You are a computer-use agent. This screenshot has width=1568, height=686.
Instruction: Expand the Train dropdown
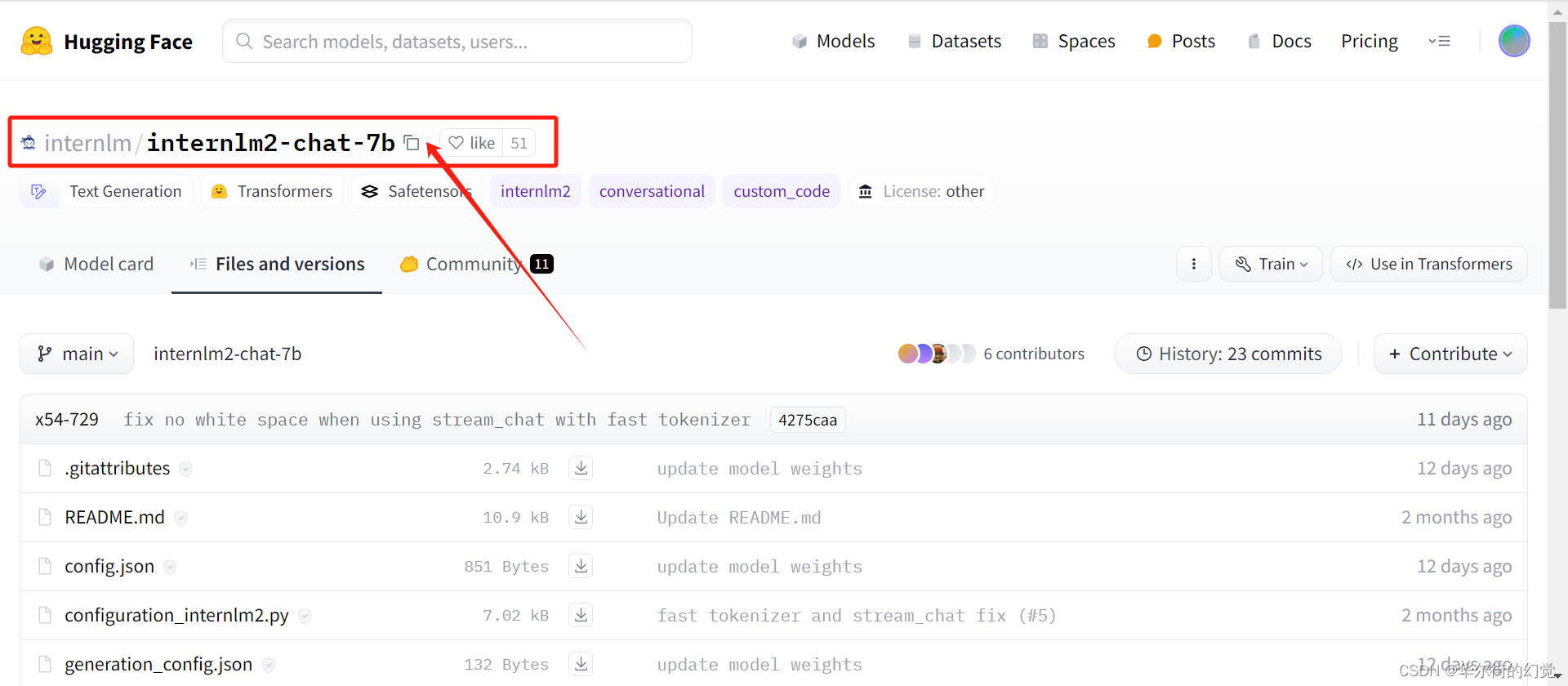[x=1271, y=264]
